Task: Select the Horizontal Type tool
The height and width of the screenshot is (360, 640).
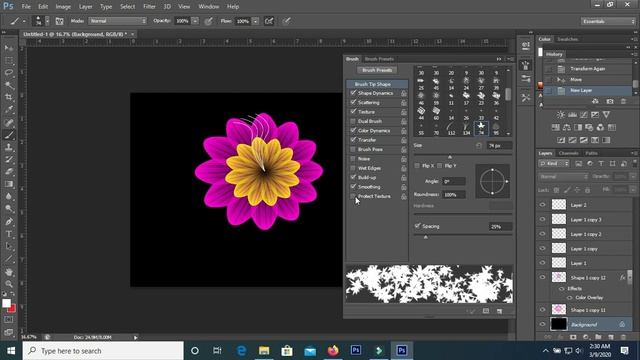Action: 9,234
